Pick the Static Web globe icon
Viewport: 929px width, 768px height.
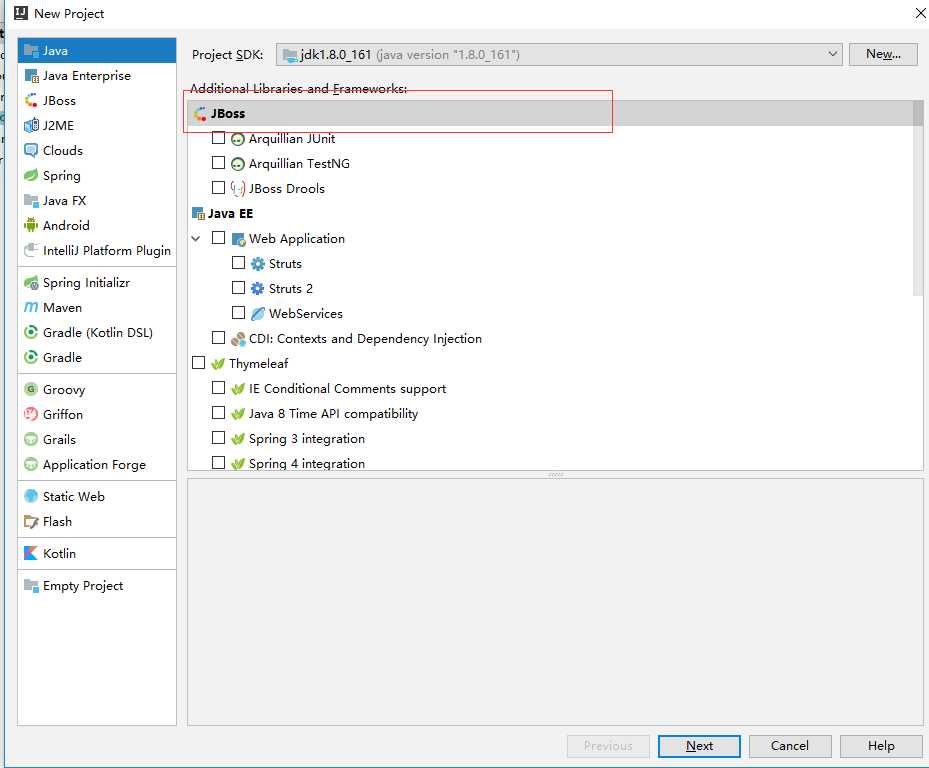point(31,496)
